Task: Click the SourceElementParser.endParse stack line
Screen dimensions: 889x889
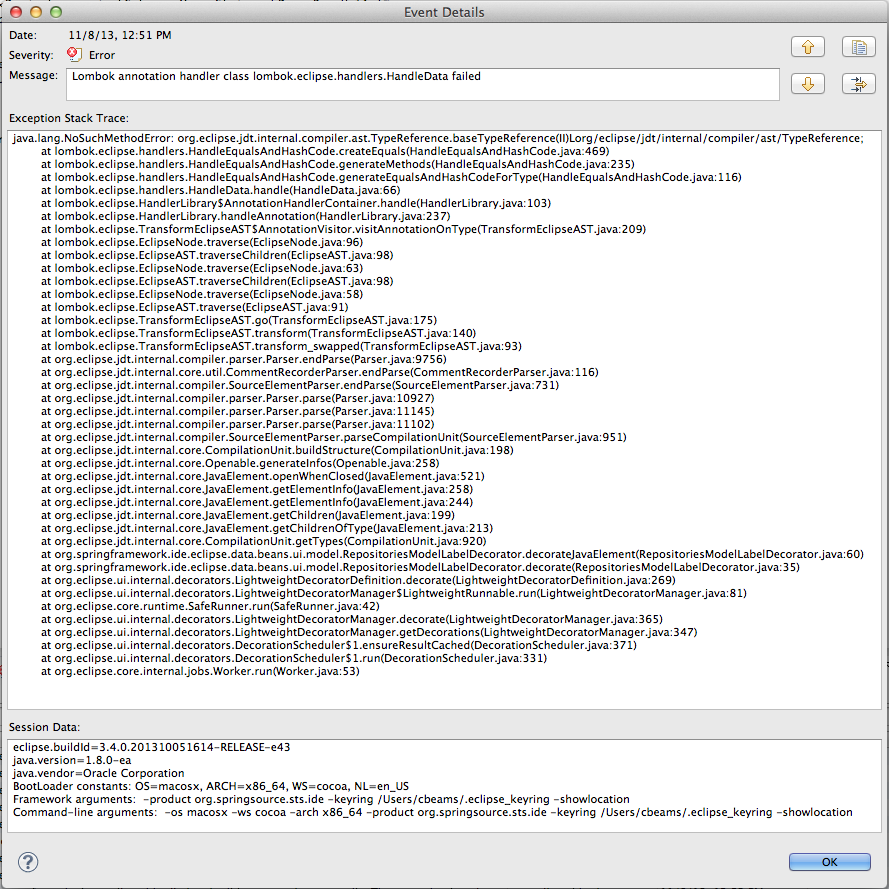Action: pos(300,386)
